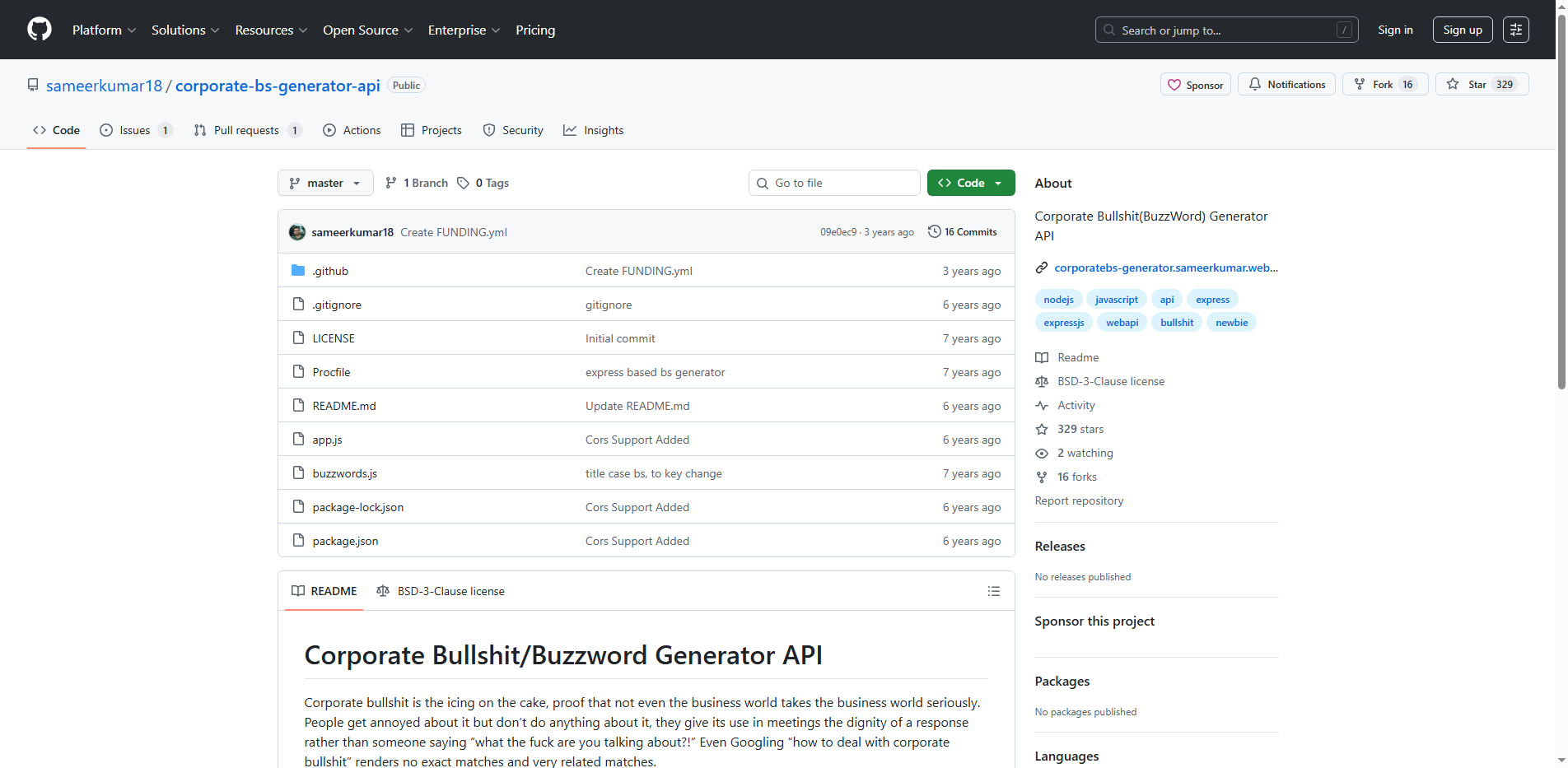
Task: Open the corporatebs-generator website link
Action: point(1166,268)
